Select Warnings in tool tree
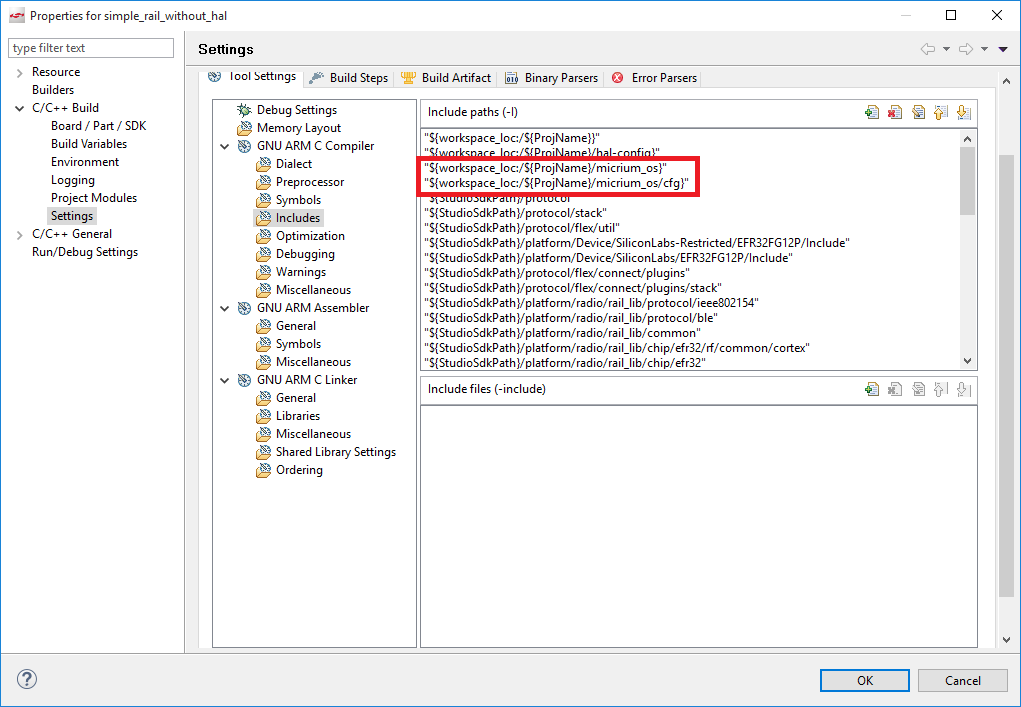Screen dimensions: 1021x707 point(300,272)
